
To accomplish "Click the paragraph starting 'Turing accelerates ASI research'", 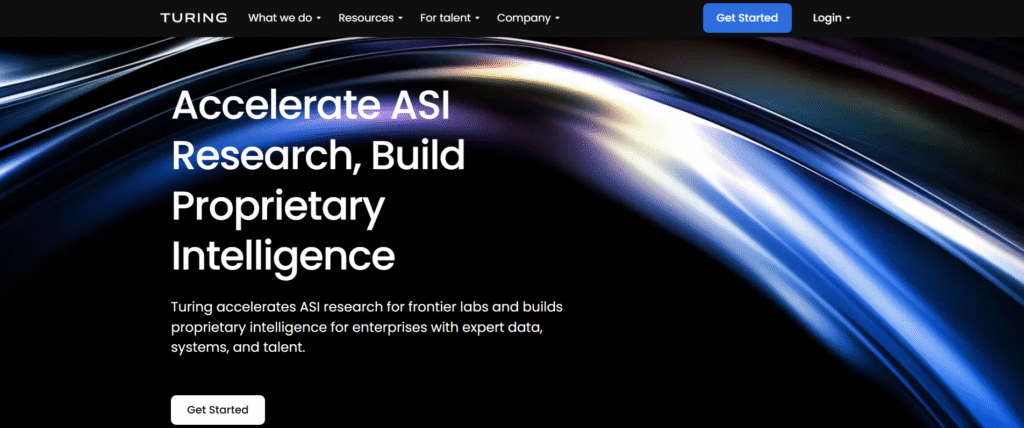I will pos(367,327).
